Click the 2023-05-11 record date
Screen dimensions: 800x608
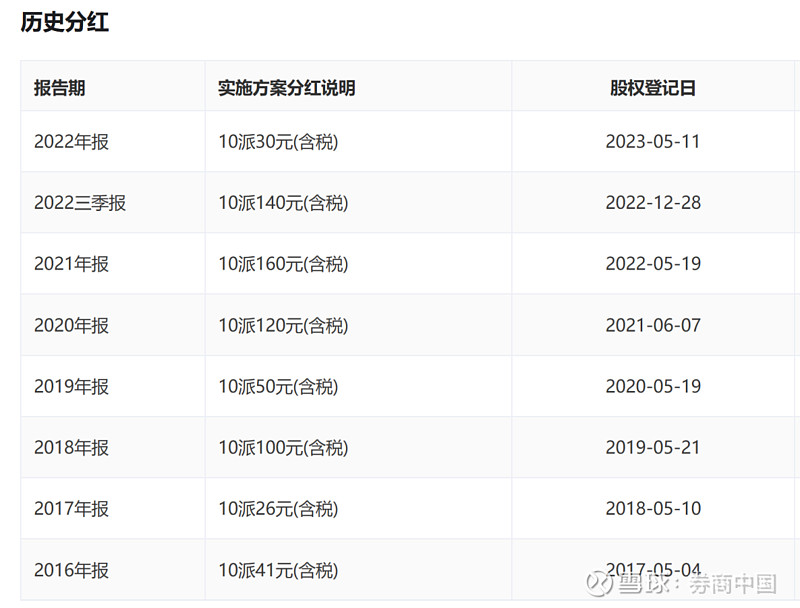[652, 142]
